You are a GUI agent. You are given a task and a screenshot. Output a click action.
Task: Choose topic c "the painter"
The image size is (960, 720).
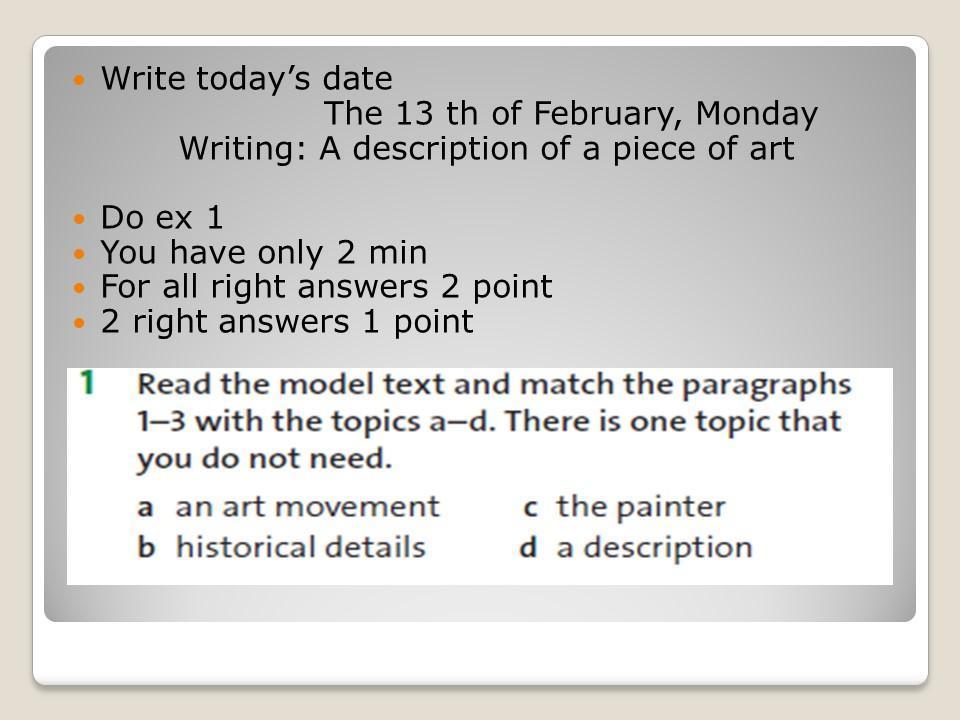click(624, 507)
